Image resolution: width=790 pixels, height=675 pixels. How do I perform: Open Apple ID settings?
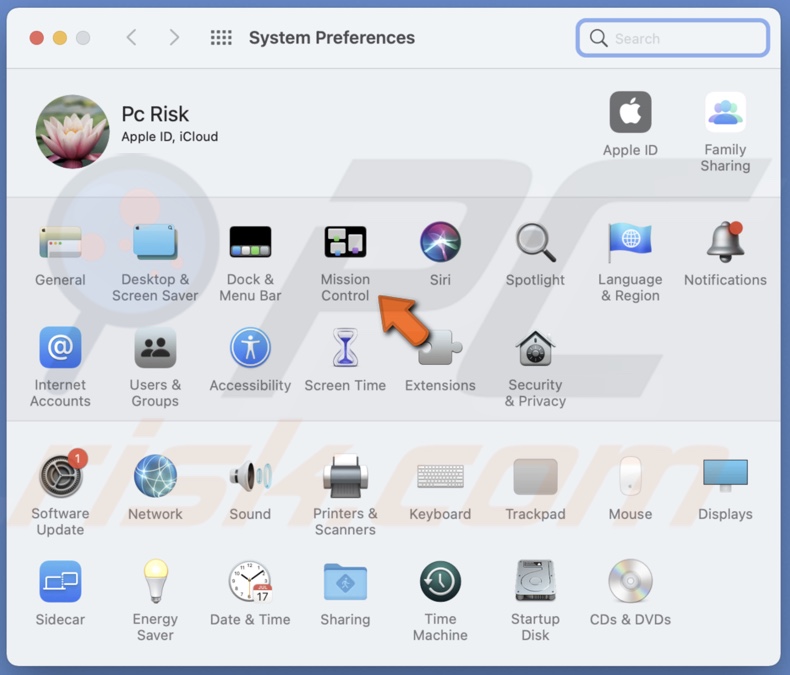(630, 114)
